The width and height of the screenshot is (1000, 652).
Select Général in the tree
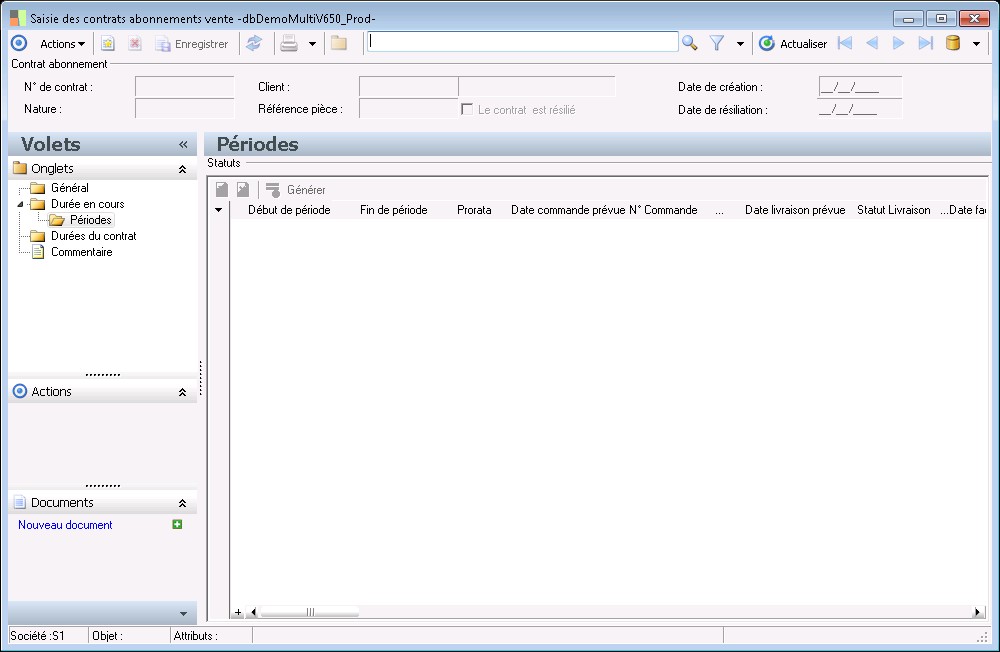pos(70,188)
